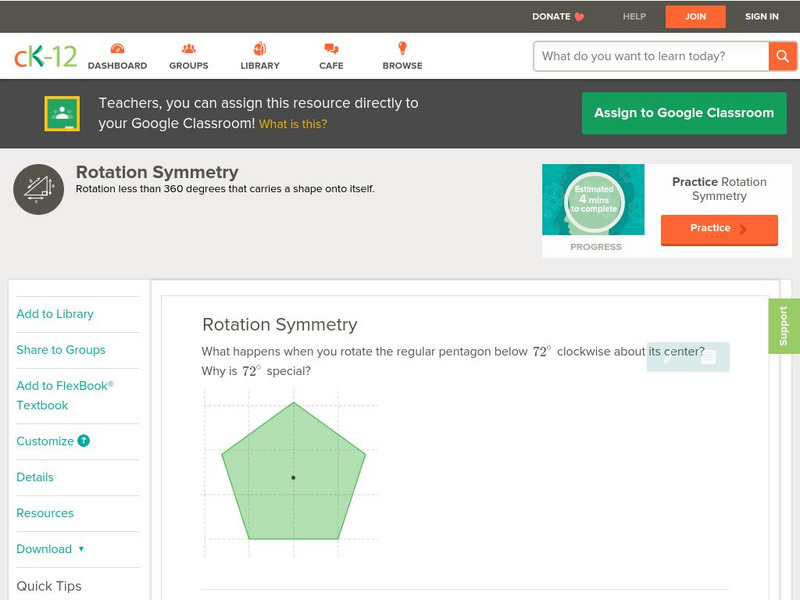Click the GROUPS menu label

(189, 66)
